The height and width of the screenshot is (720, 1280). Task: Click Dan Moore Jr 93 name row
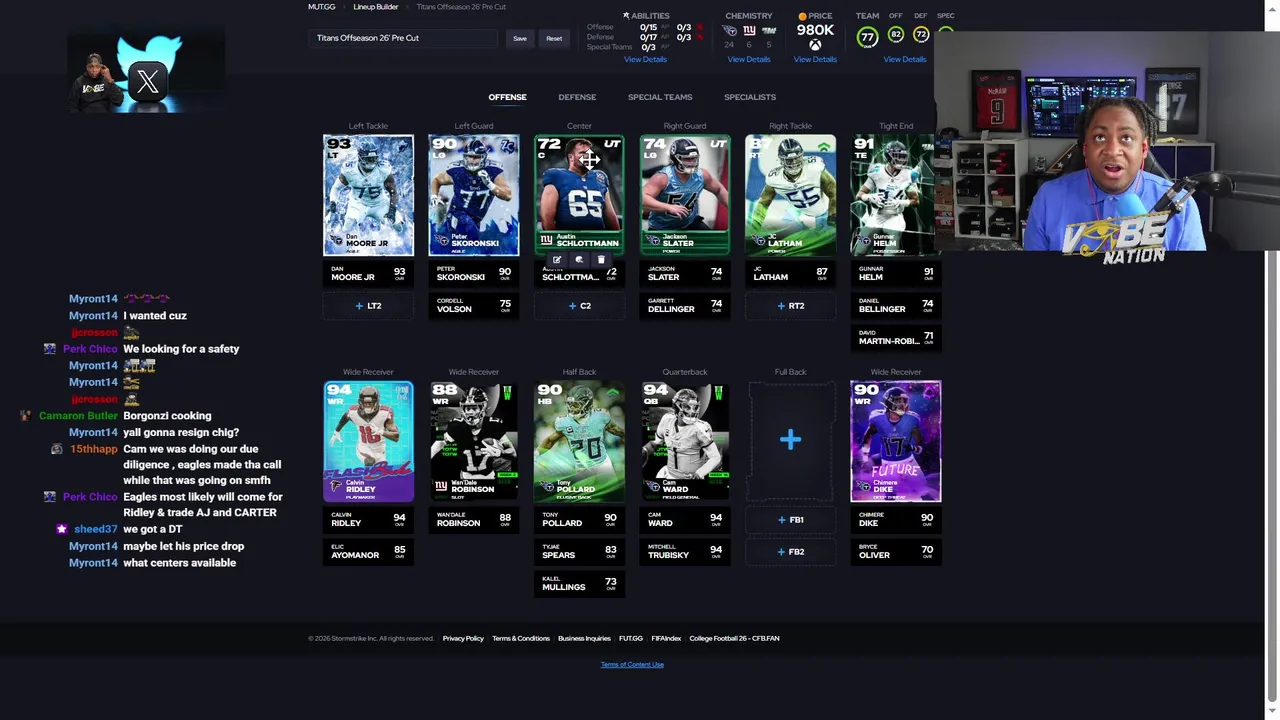[368, 274]
